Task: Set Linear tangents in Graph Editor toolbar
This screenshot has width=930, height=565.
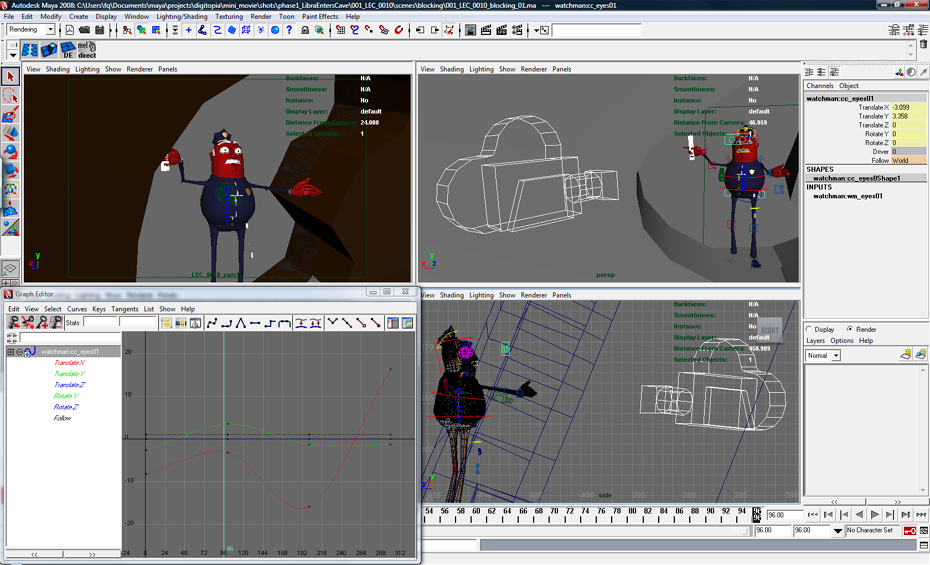Action: [x=241, y=323]
